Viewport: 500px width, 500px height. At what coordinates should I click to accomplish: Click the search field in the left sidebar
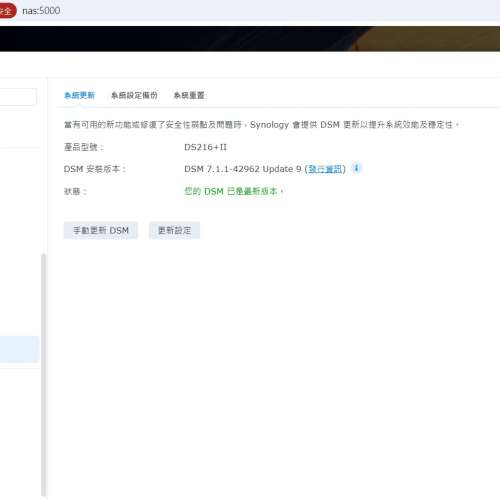pyautogui.click(x=17, y=97)
